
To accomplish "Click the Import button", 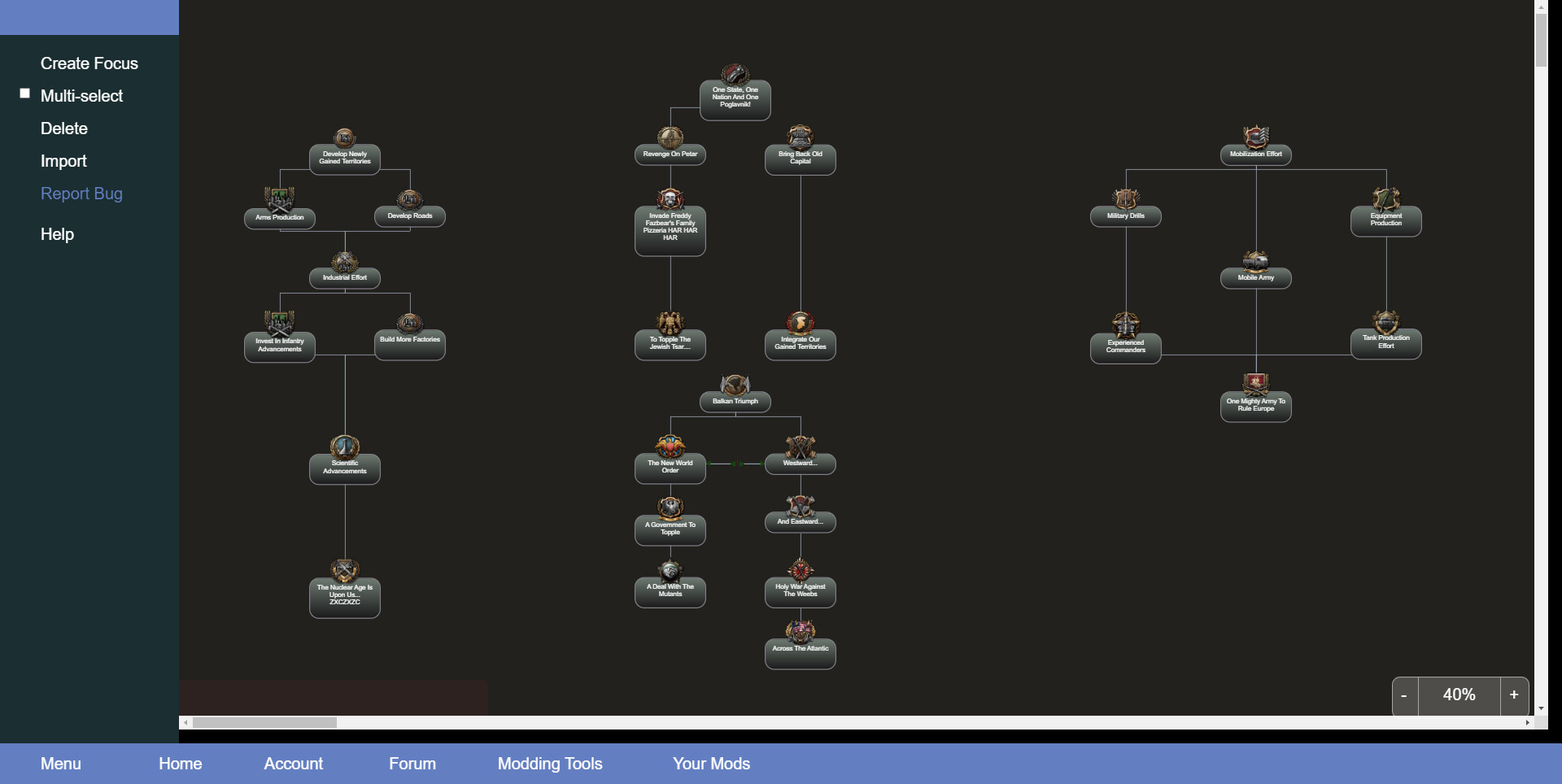I will [63, 161].
